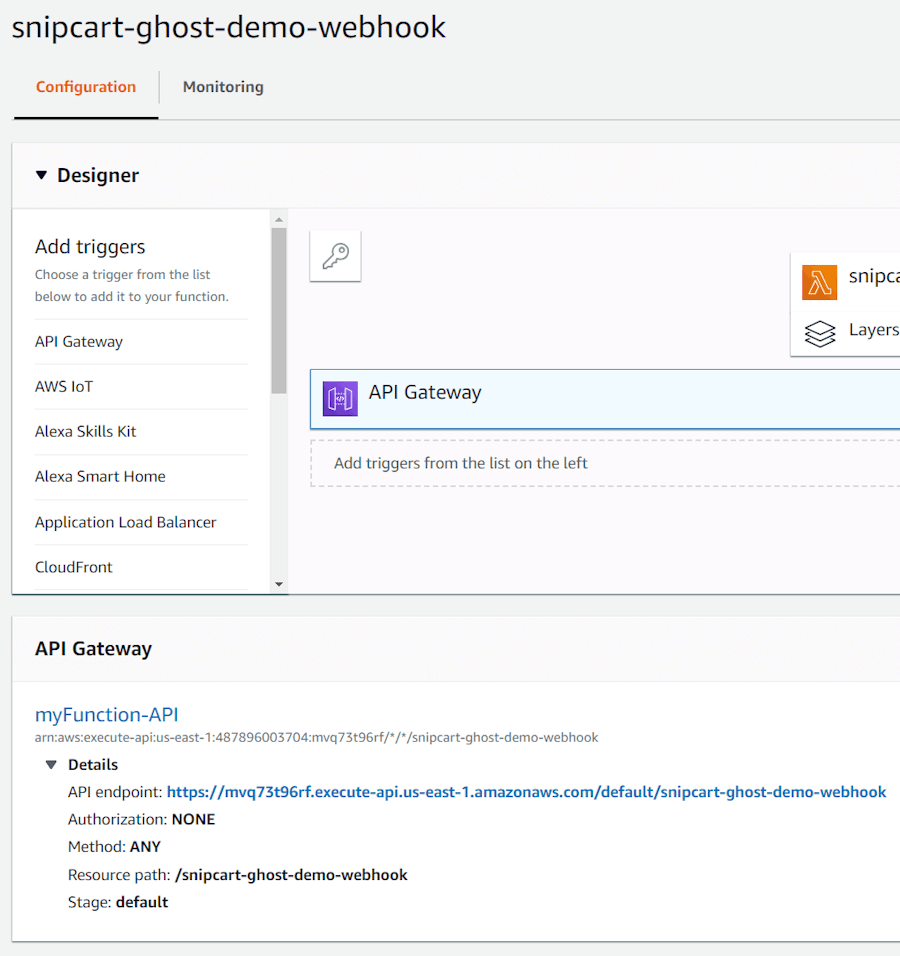
Task: Open the Monitoring tab
Action: [223, 87]
